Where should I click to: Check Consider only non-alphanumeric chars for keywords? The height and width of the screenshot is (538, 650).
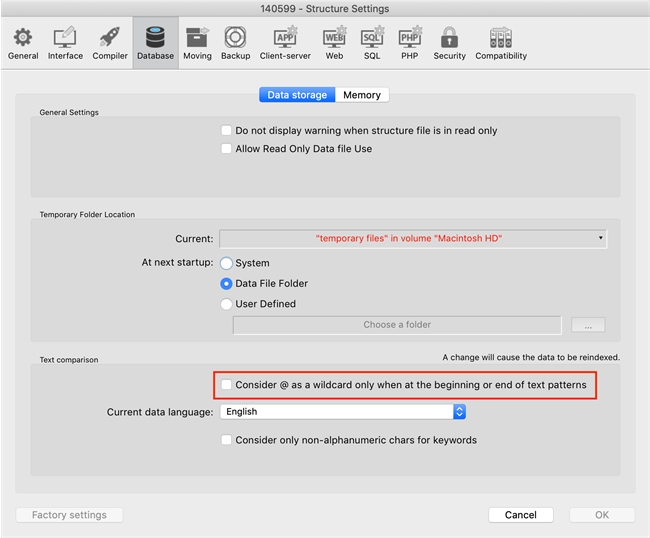(x=226, y=440)
